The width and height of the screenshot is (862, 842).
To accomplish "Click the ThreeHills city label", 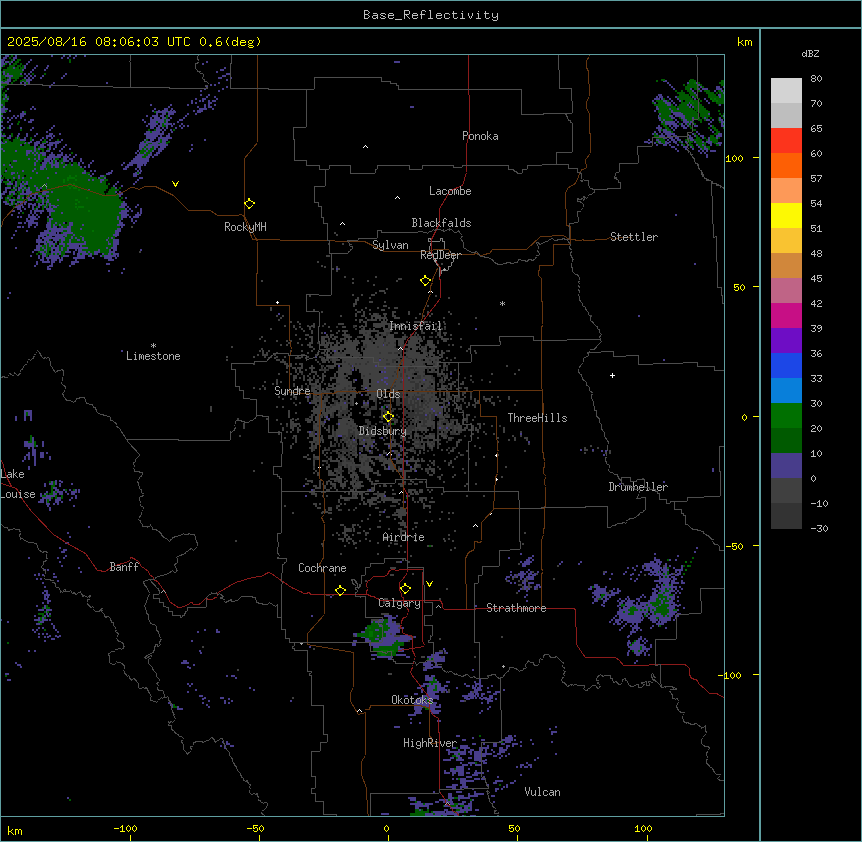I will [x=537, y=418].
